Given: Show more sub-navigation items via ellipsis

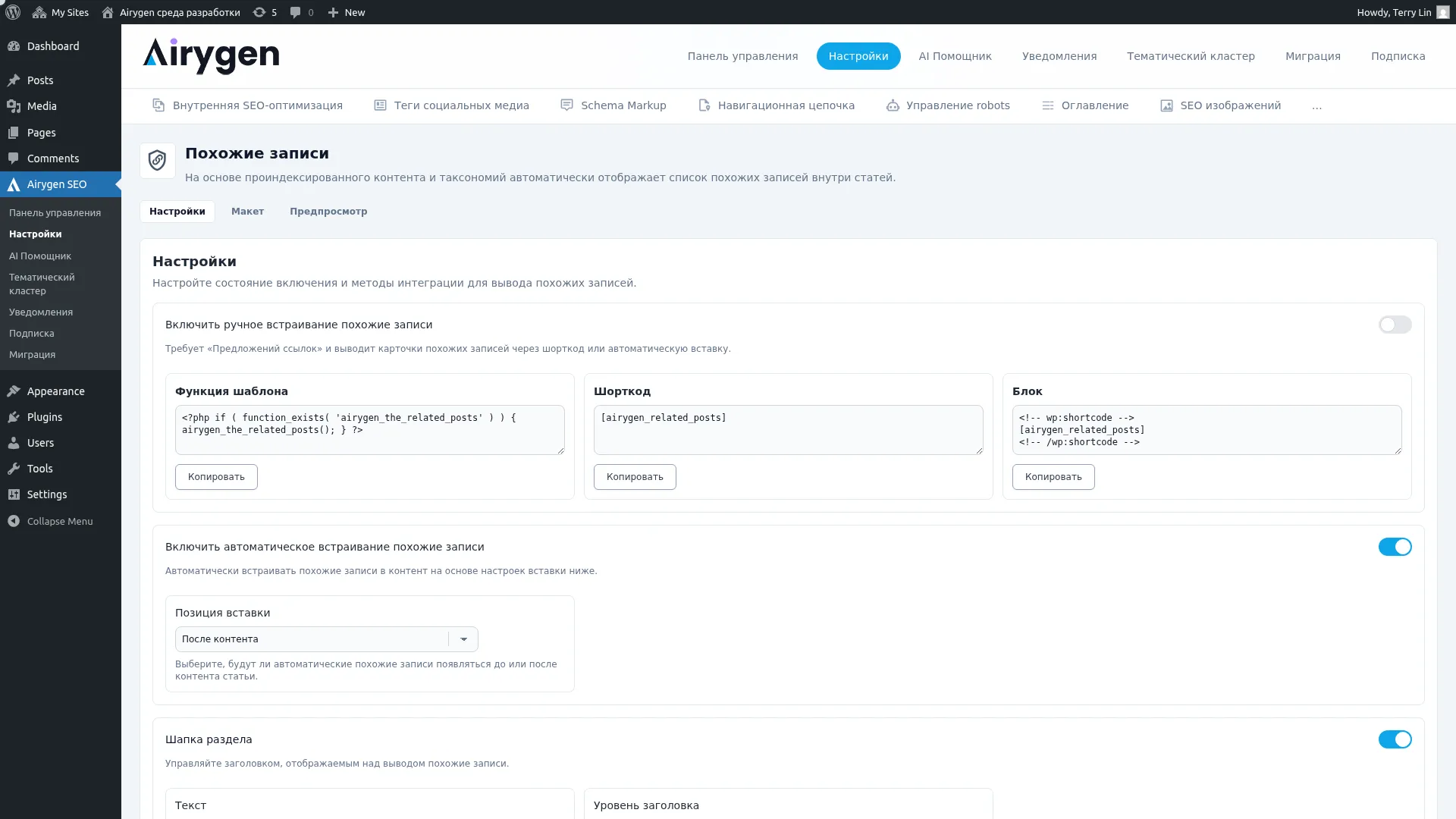Looking at the screenshot, I should 1316,106.
